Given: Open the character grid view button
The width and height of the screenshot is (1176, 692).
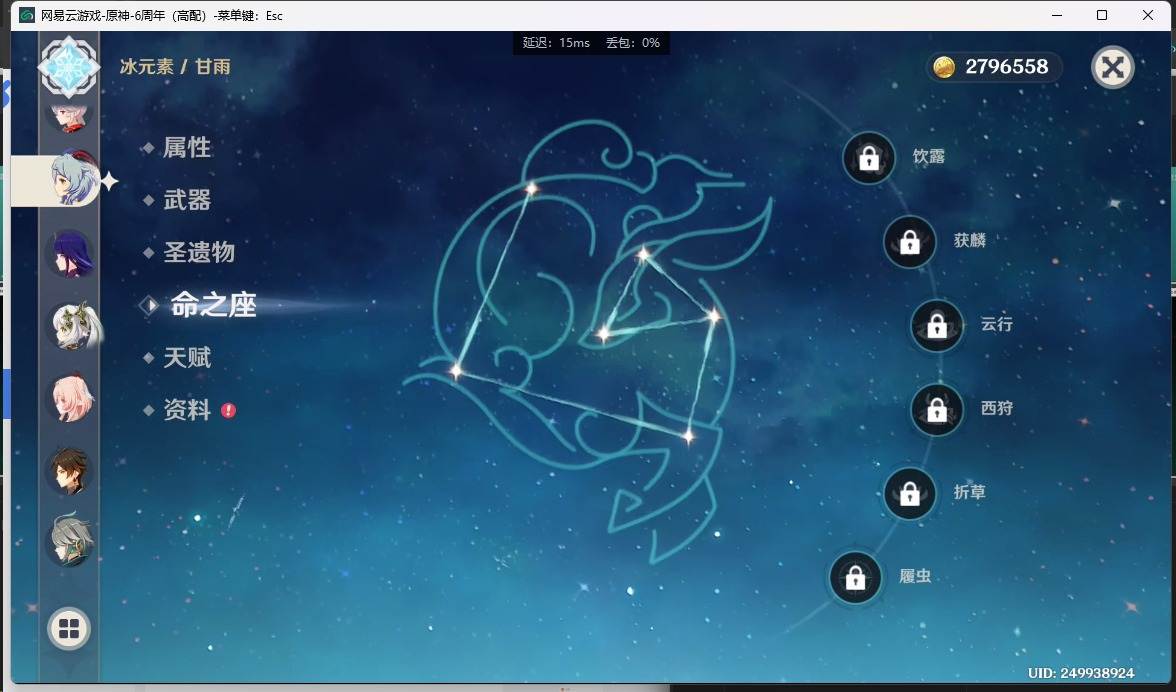Looking at the screenshot, I should [69, 628].
